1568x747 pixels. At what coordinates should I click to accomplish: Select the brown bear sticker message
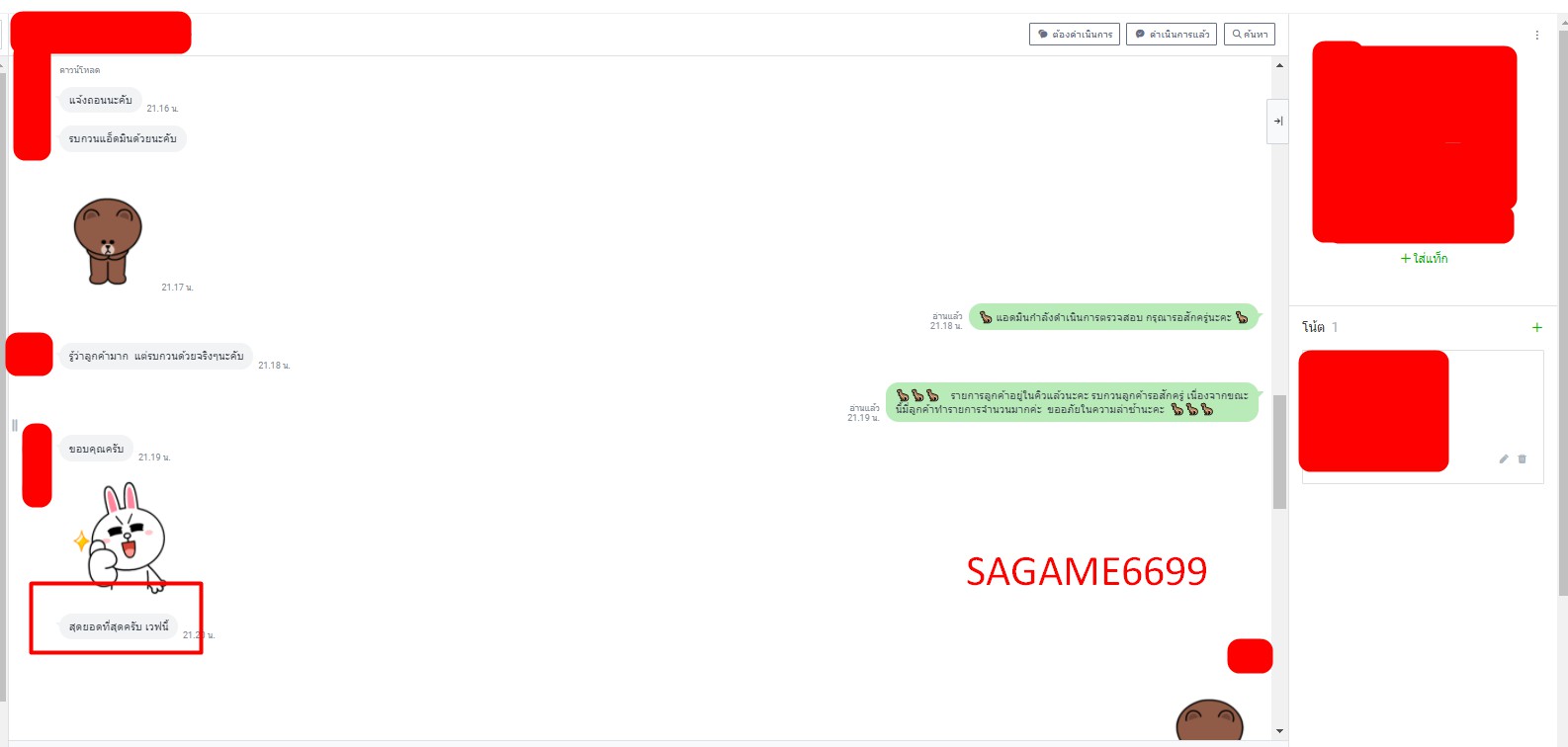[x=108, y=241]
